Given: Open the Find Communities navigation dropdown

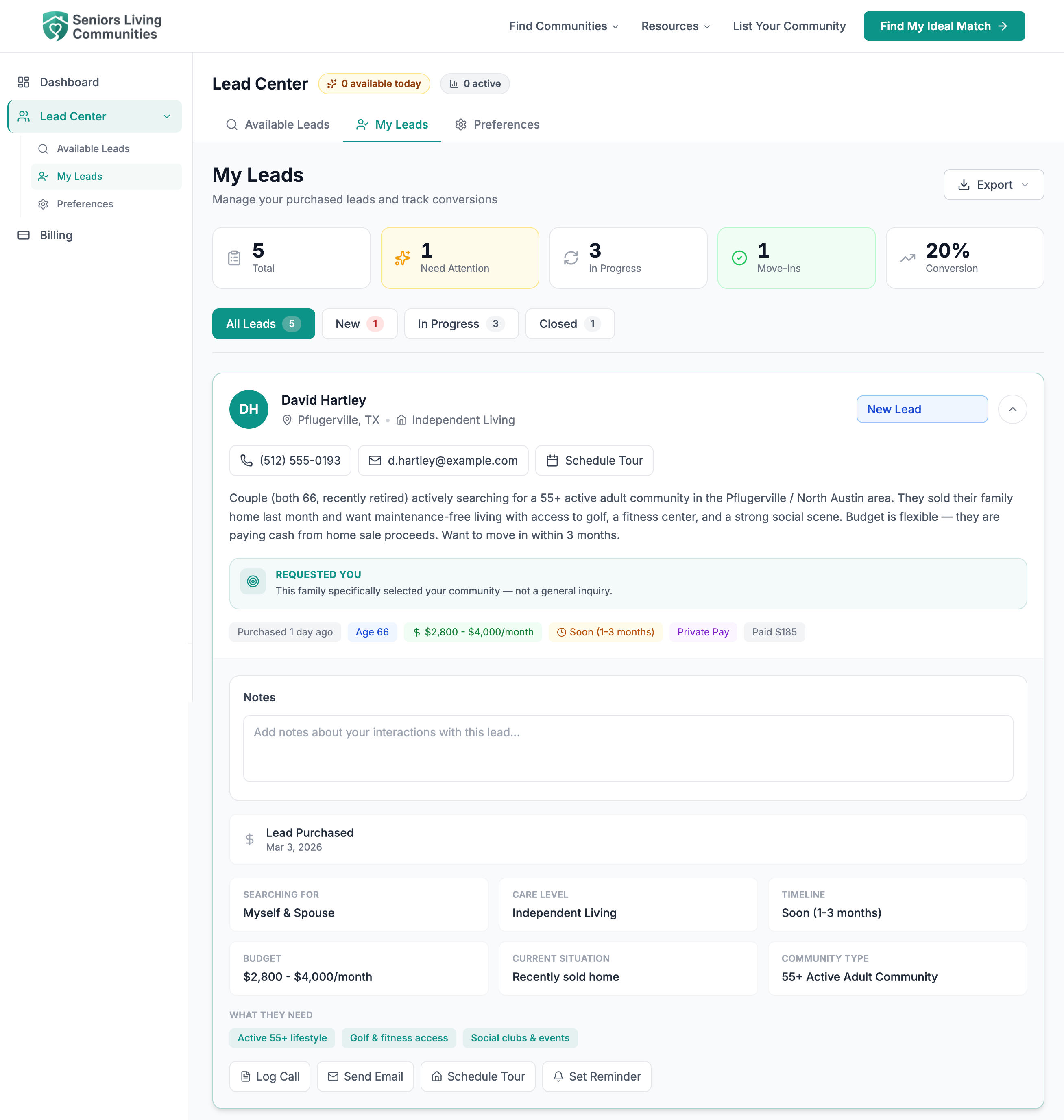Looking at the screenshot, I should [x=563, y=26].
